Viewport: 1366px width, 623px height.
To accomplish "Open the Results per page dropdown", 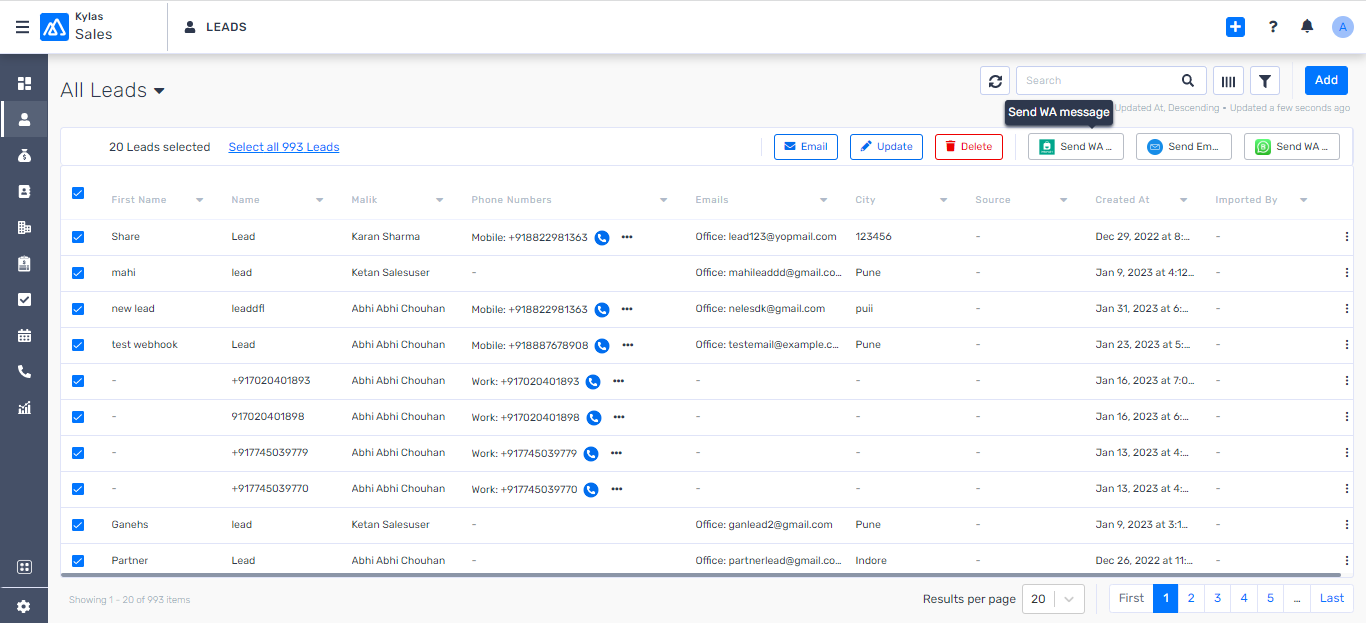I will (1056, 599).
